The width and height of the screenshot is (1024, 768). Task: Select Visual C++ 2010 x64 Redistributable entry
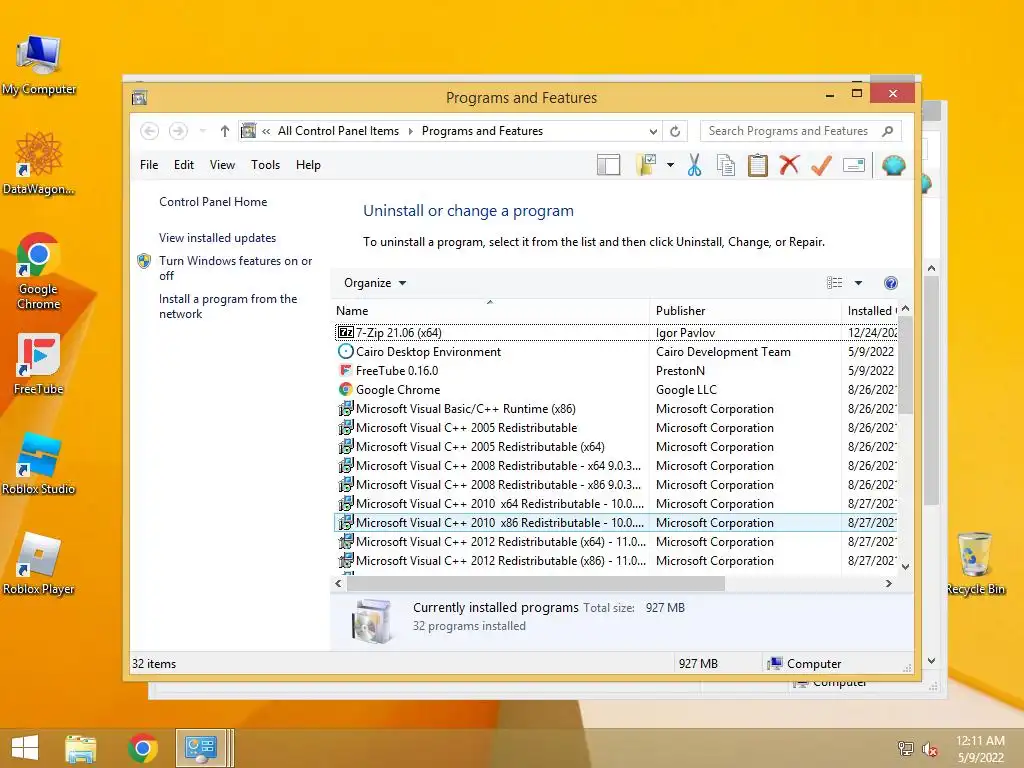616,504
